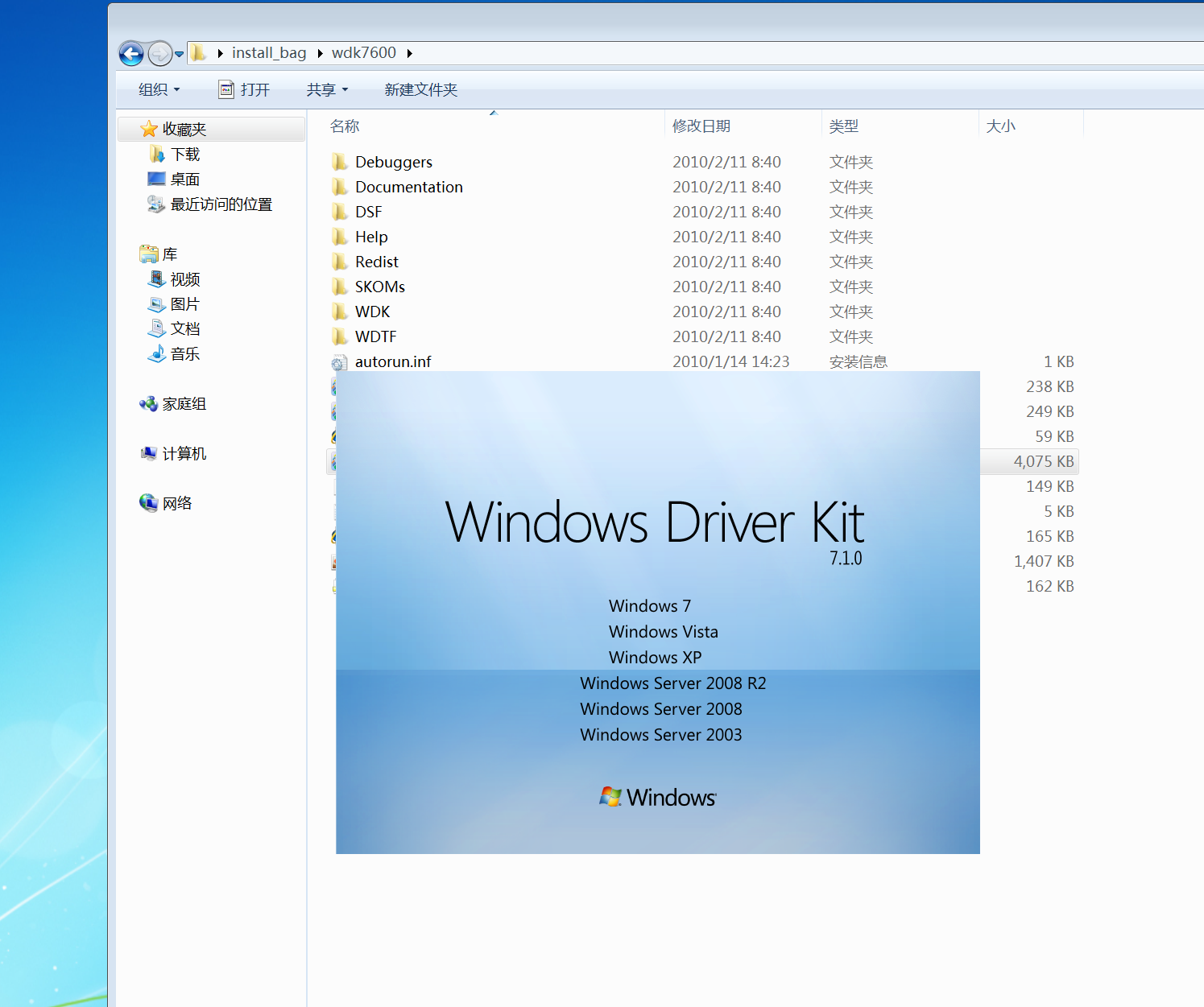Image resolution: width=1204 pixels, height=1007 pixels.
Task: Sort by 名称 column header
Action: (x=345, y=126)
